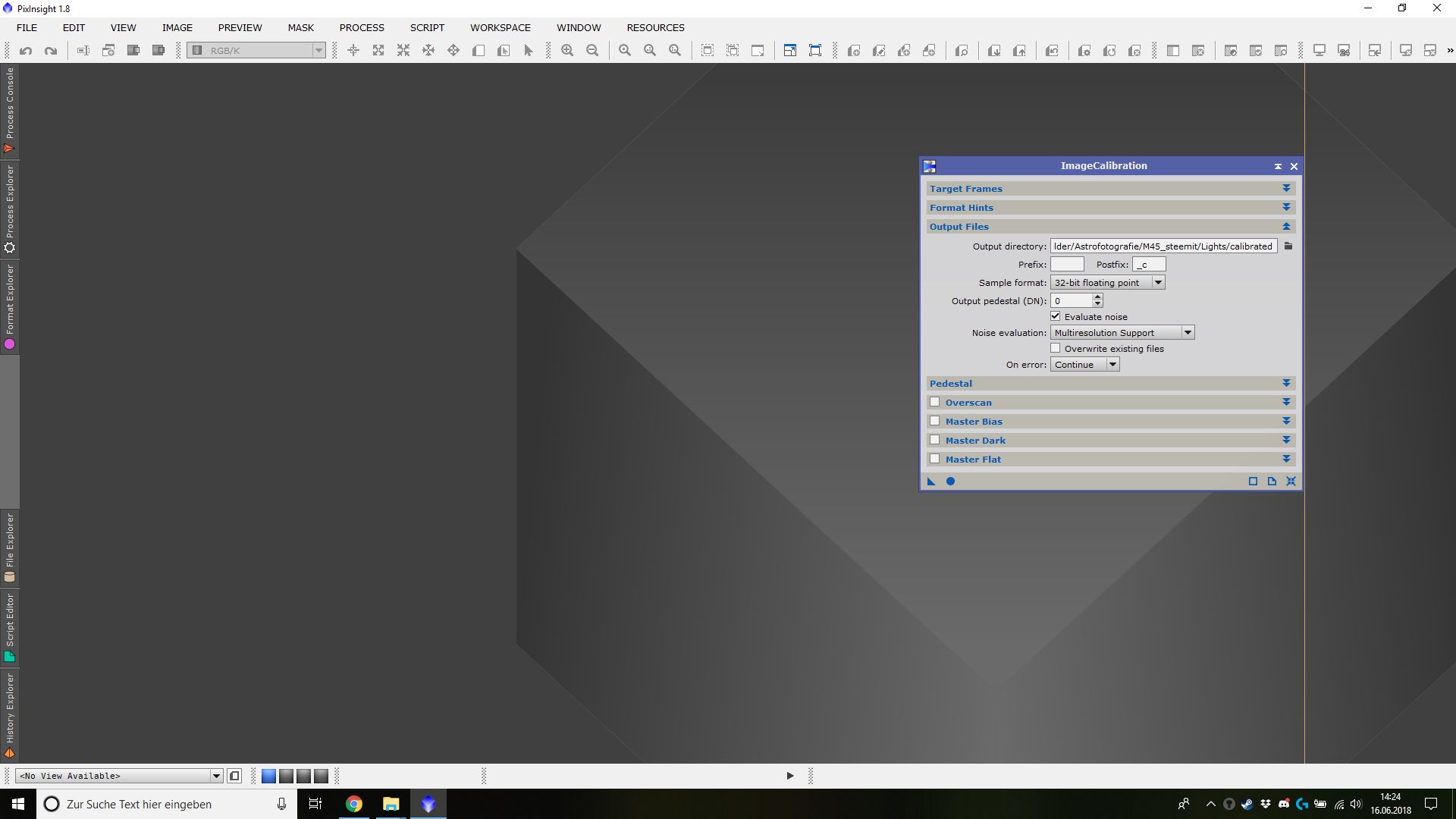Click the ImageCalibration process icon in title bar
Image resolution: width=1456 pixels, height=819 pixels.
(930, 166)
